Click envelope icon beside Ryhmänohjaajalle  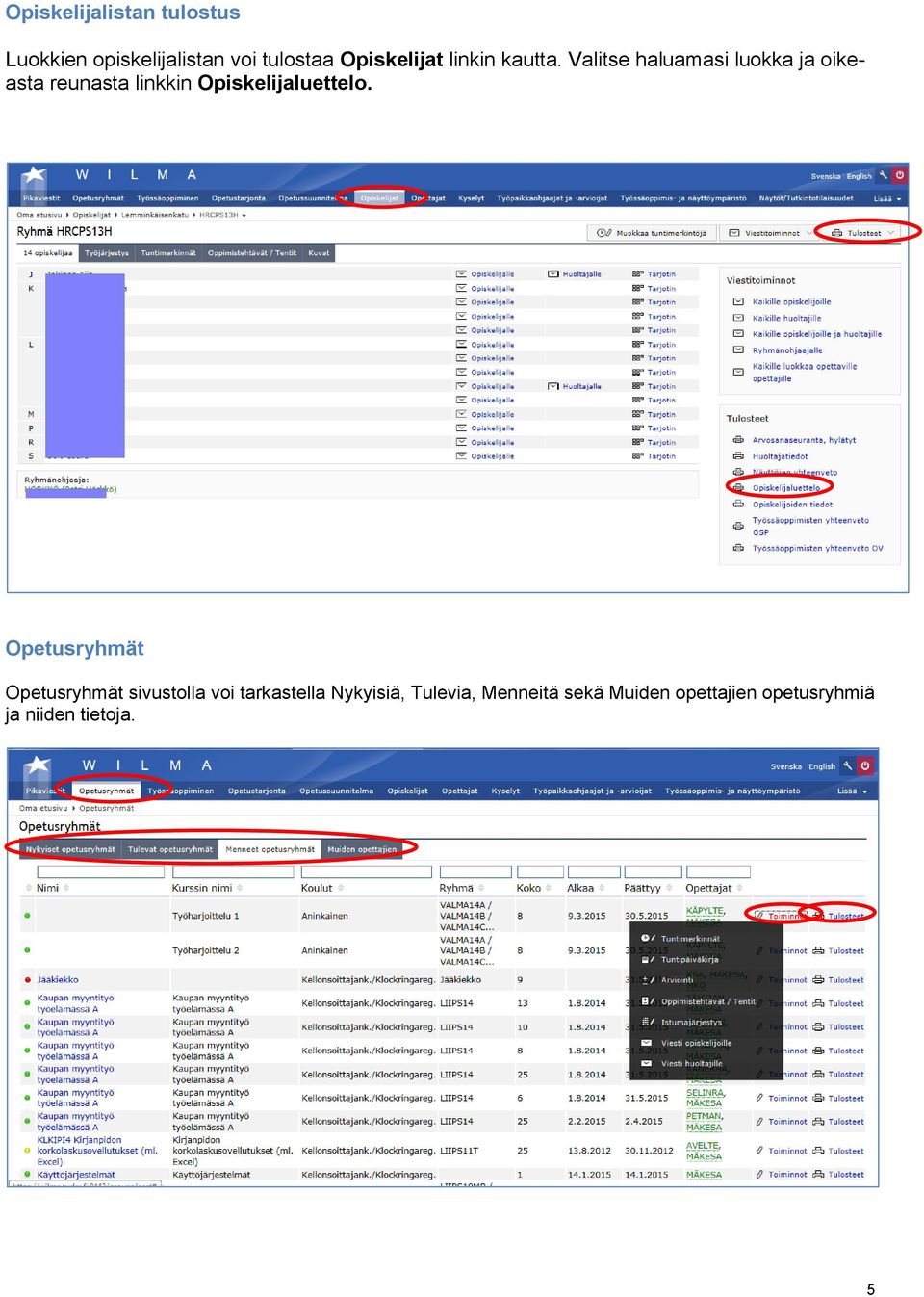[x=738, y=350]
